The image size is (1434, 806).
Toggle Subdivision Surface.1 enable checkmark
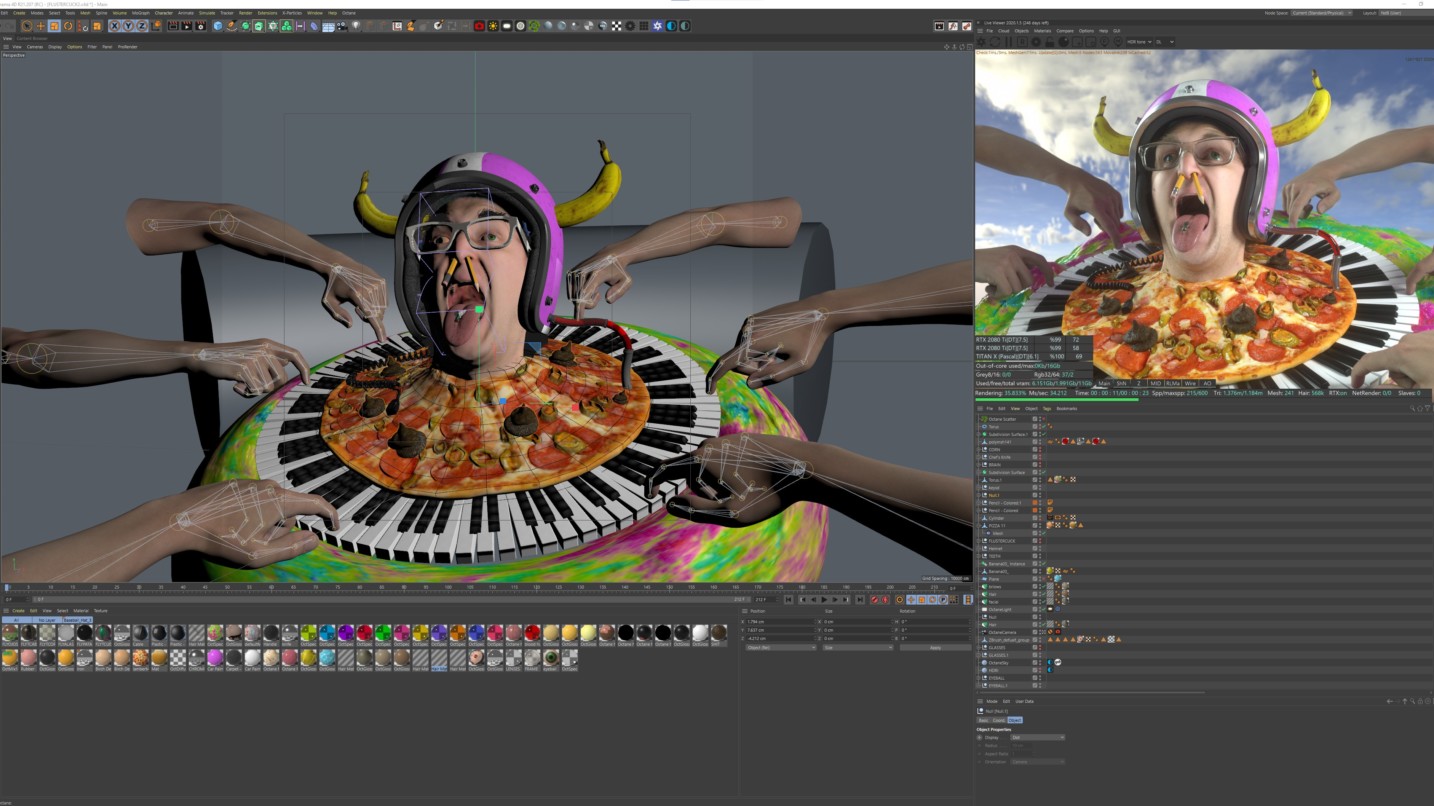[1044, 434]
